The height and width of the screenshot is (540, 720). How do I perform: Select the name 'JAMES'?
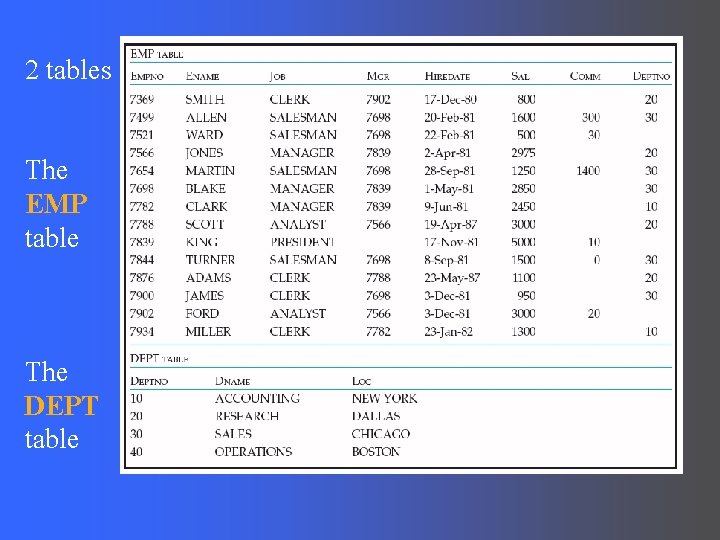click(x=204, y=296)
